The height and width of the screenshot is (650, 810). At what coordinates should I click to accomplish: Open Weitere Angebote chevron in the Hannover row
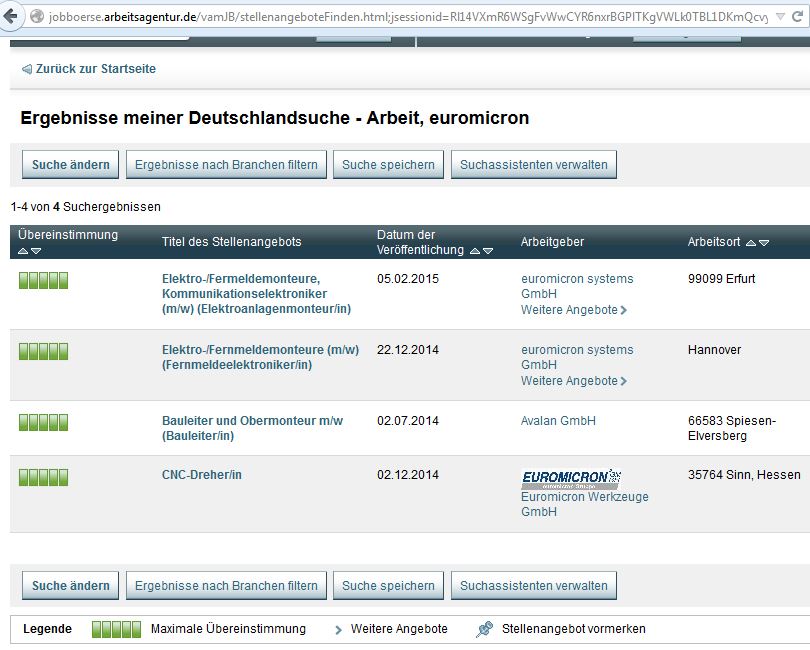(625, 381)
